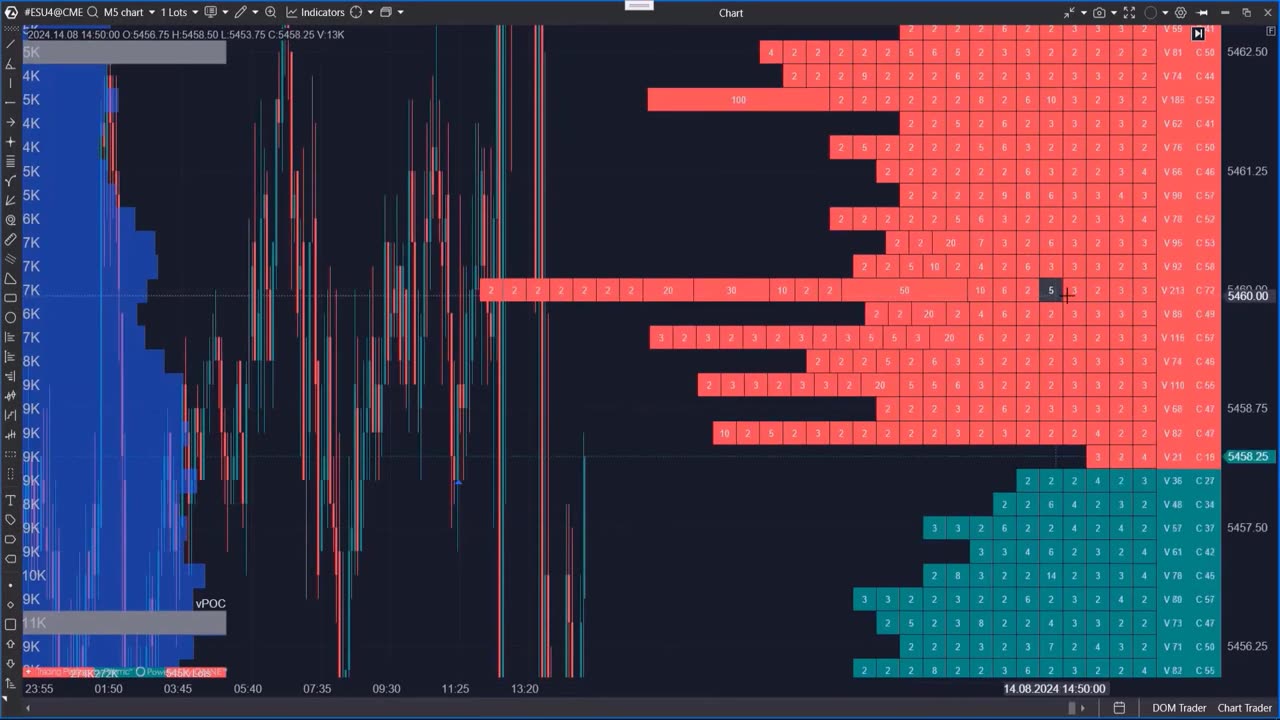Open chart settings gear icon
Viewport: 1280px width, 720px height.
(1181, 12)
